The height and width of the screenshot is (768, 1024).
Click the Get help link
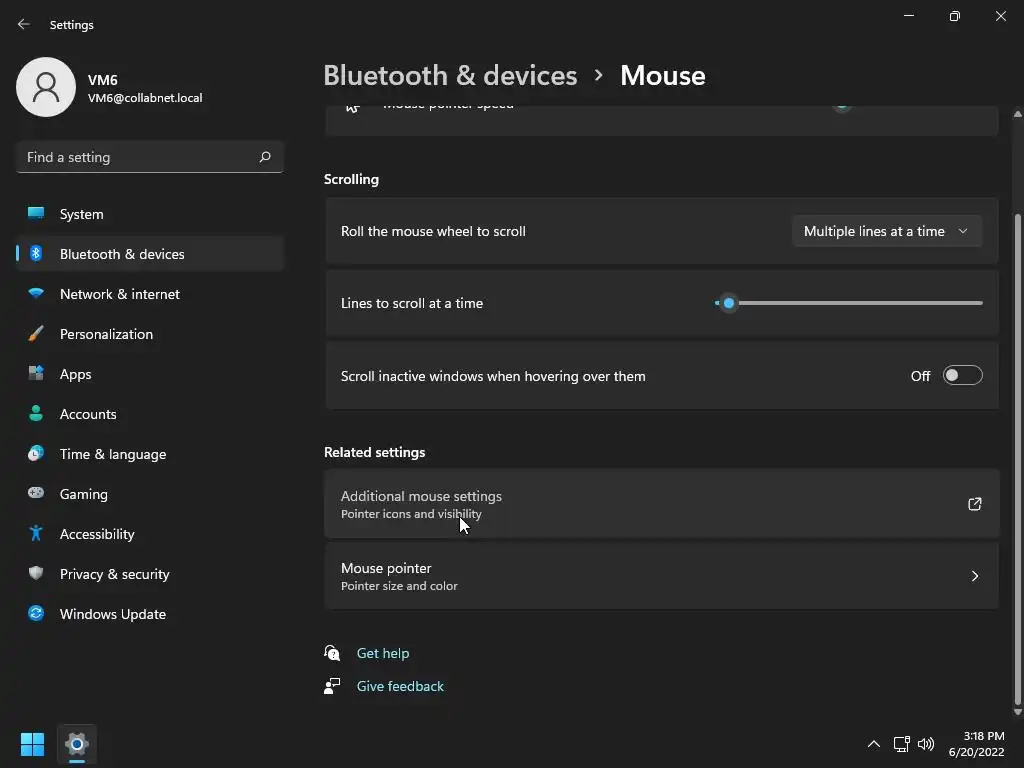pyautogui.click(x=383, y=653)
